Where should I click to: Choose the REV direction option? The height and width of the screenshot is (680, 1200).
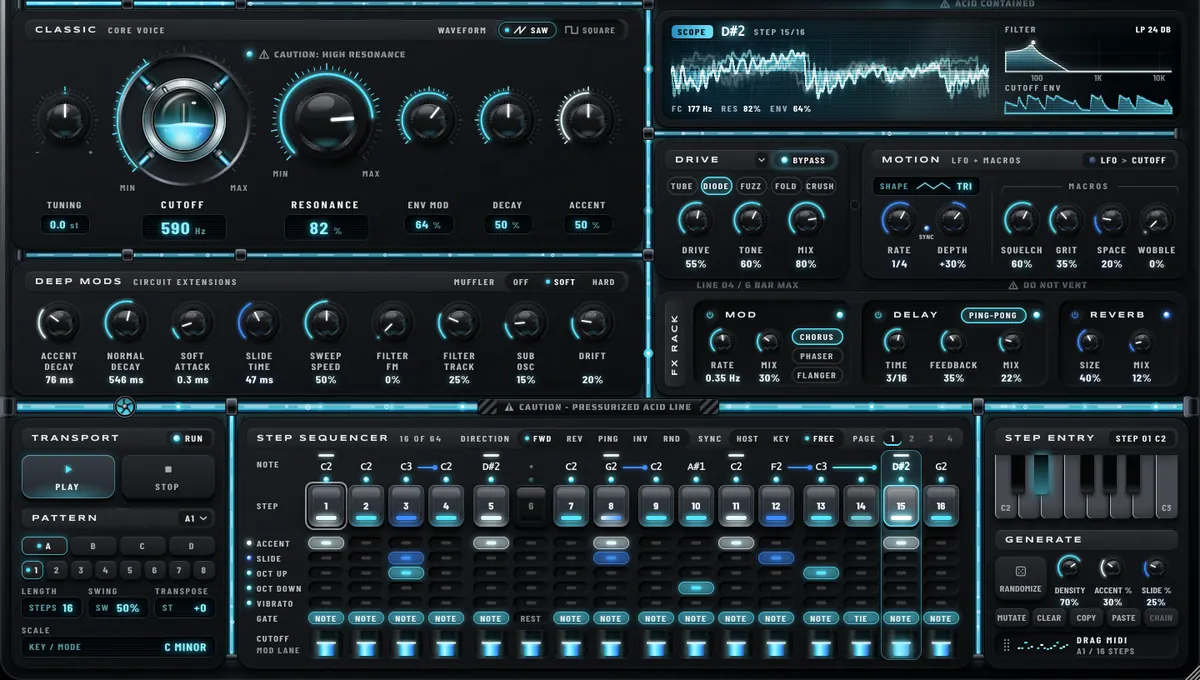(x=575, y=438)
